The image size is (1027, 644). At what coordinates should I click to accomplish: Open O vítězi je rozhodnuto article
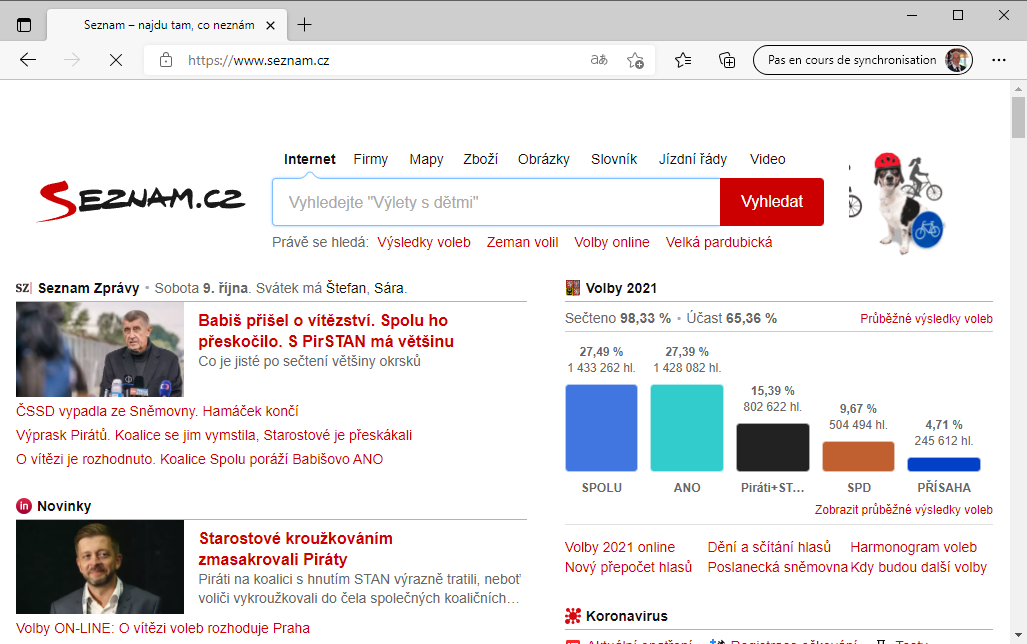click(200, 459)
